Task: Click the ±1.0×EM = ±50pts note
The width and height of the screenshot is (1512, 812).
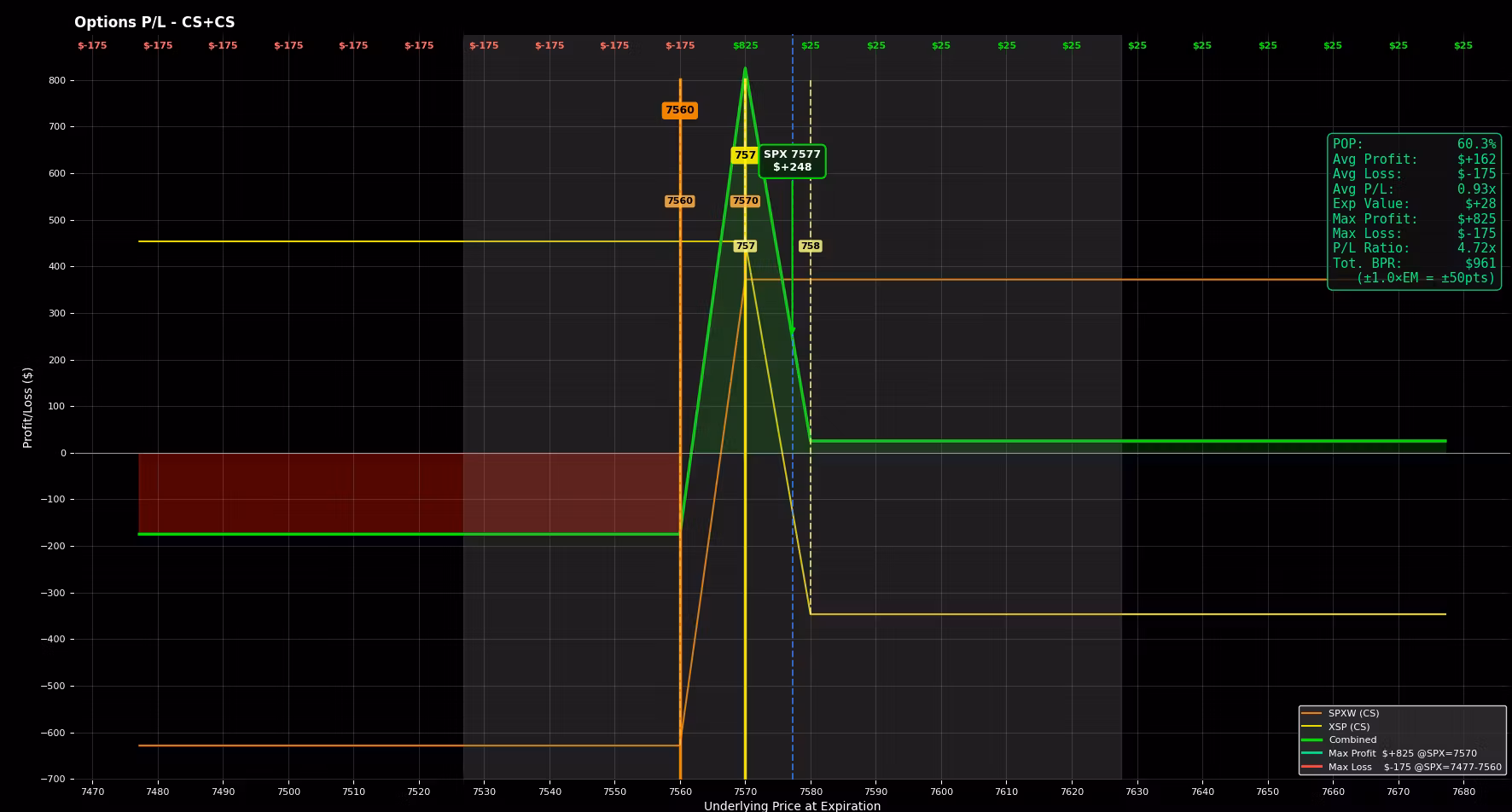Action: click(x=1426, y=278)
